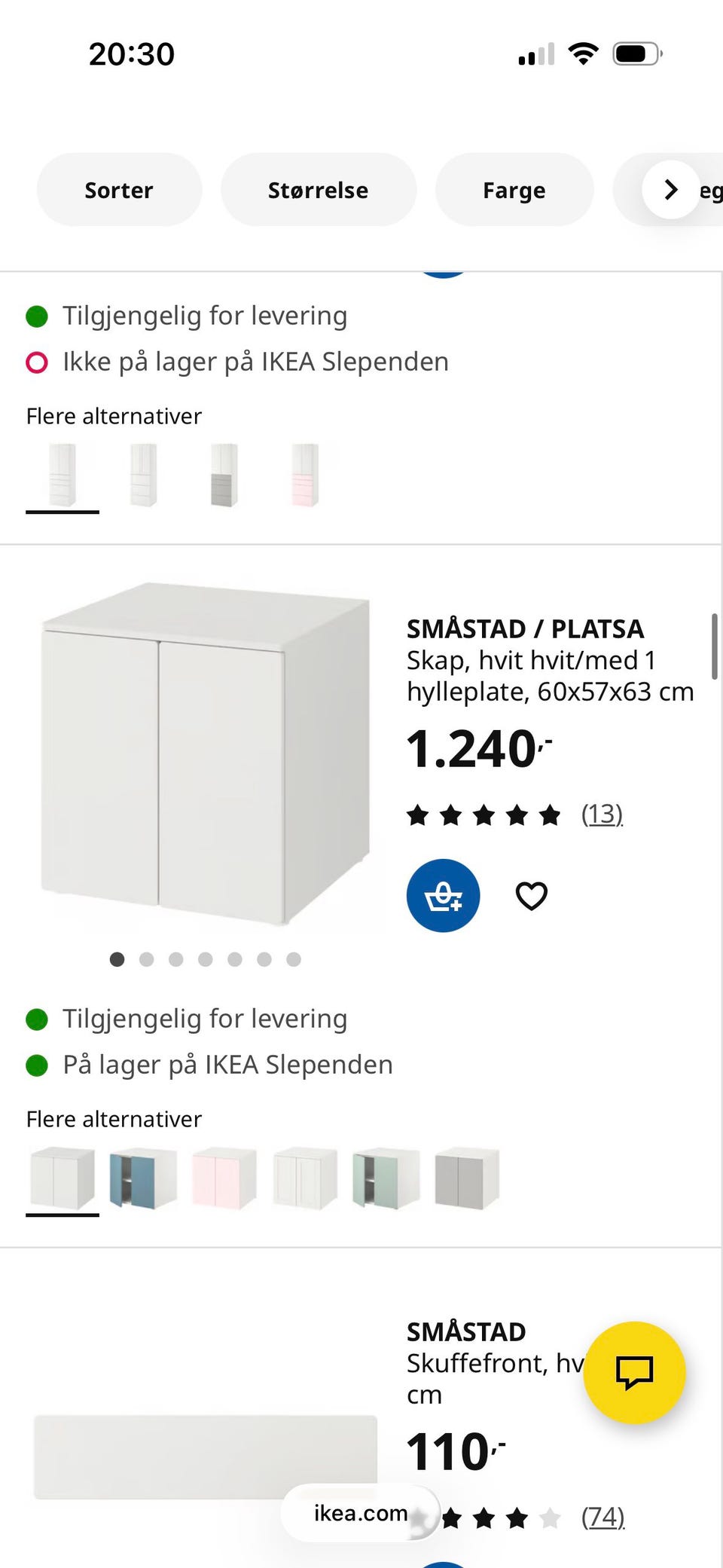The image size is (723, 1568).
Task: Open the SMÅSTAD Skuffefront product title
Action: (x=466, y=1331)
